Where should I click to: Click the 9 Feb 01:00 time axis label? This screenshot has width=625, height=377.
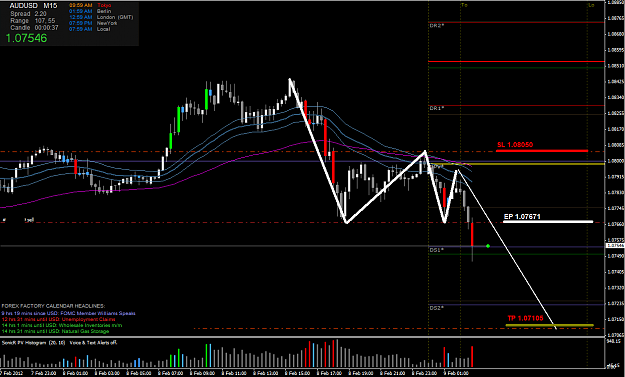pyautogui.click(x=456, y=373)
